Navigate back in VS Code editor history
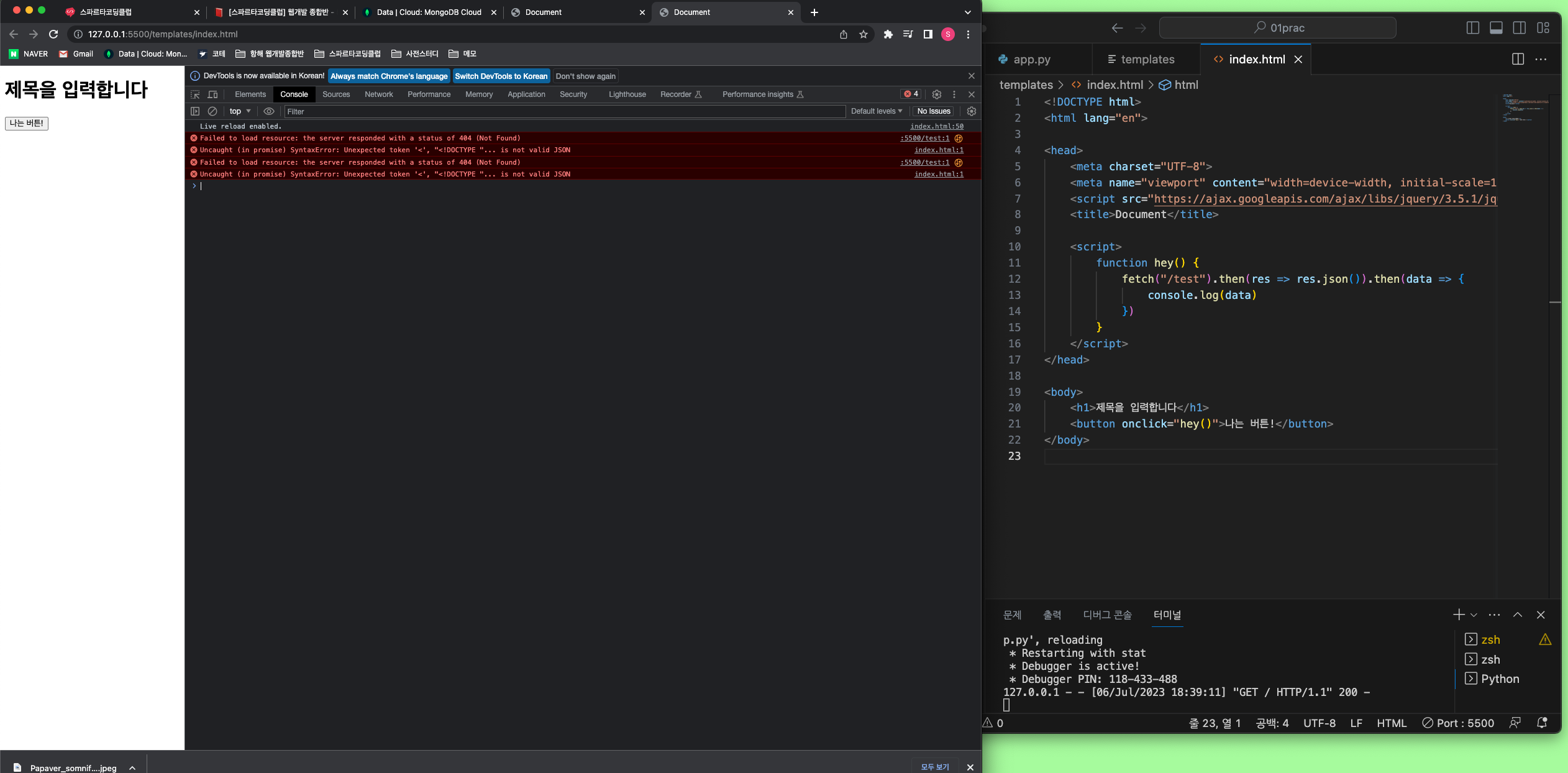Screen dimensions: 1568x773 pyautogui.click(x=1118, y=28)
